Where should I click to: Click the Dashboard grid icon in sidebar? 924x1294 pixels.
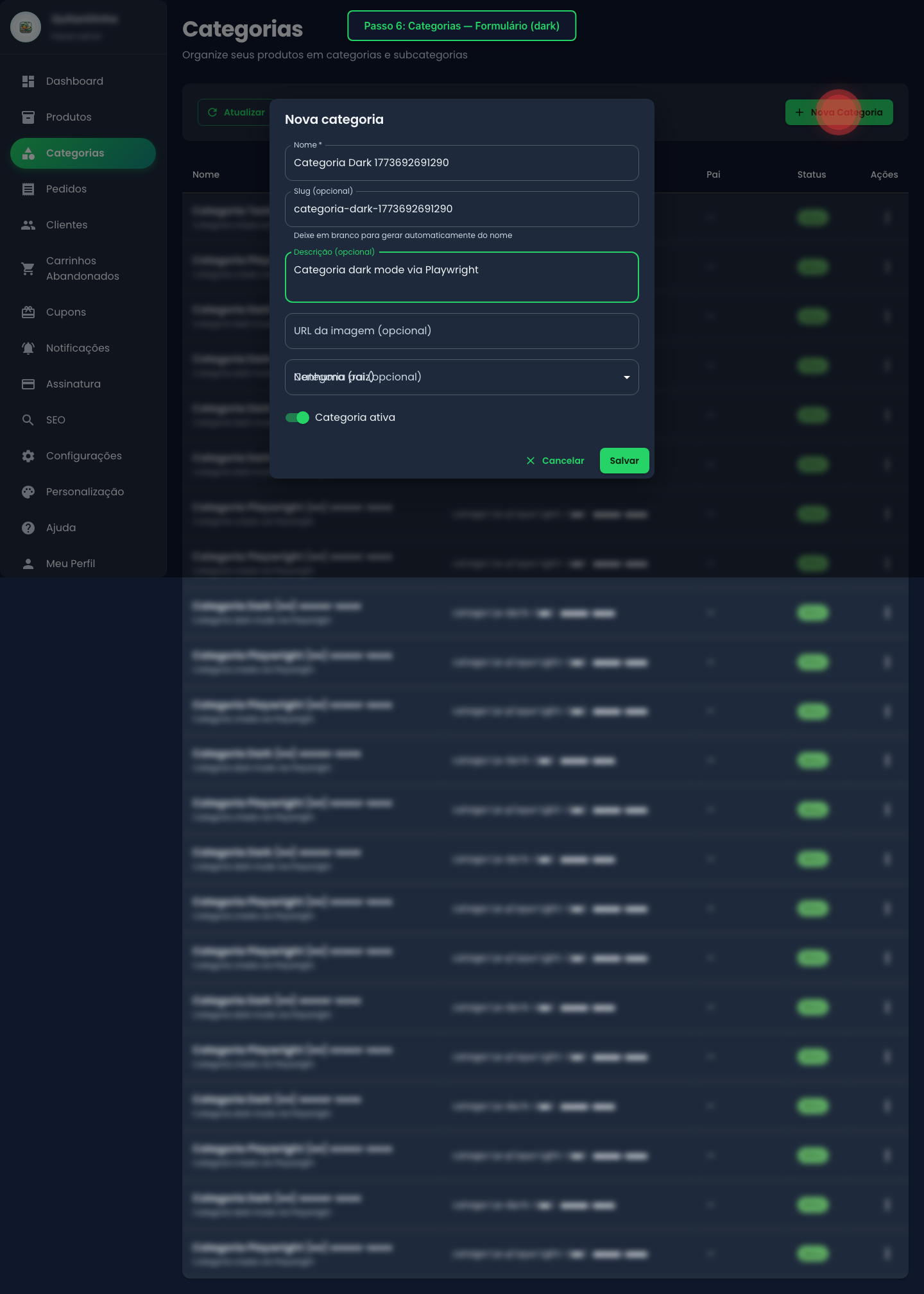point(28,81)
